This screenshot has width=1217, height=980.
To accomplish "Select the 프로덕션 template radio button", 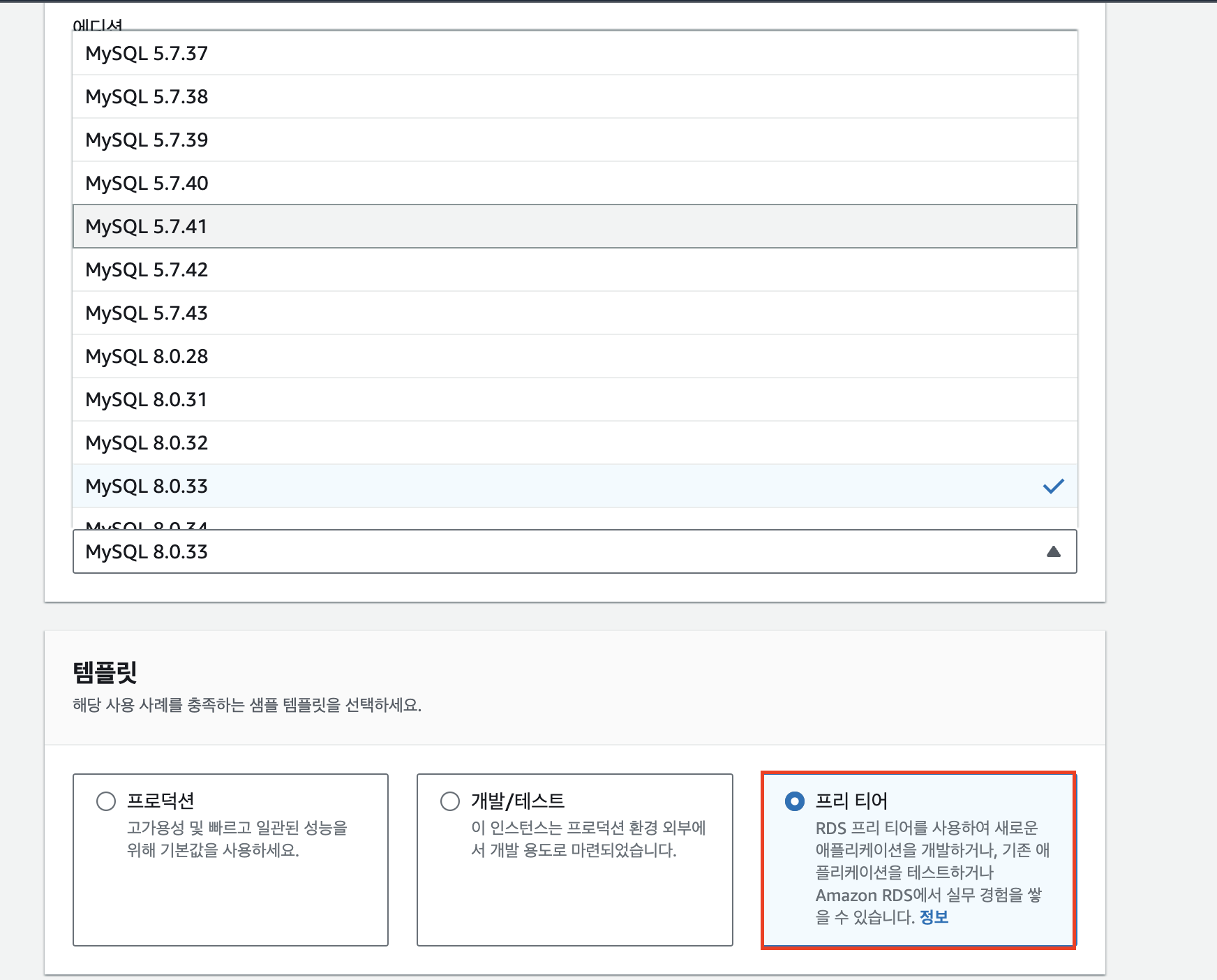I will tap(106, 801).
